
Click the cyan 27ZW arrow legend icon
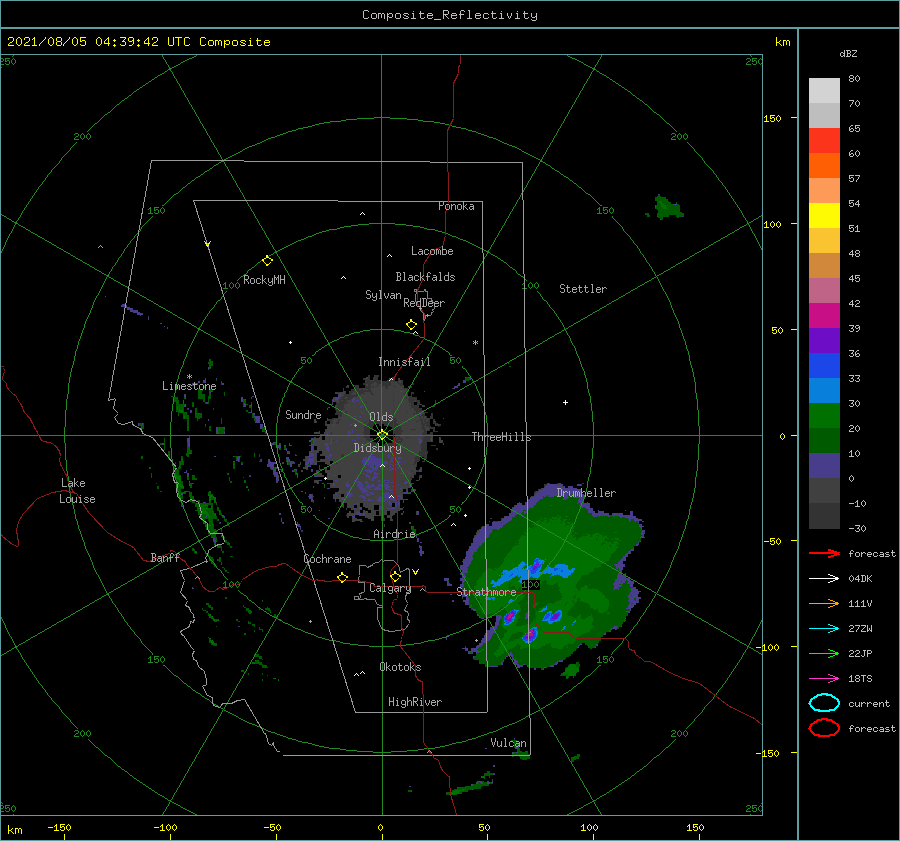pyautogui.click(x=824, y=629)
